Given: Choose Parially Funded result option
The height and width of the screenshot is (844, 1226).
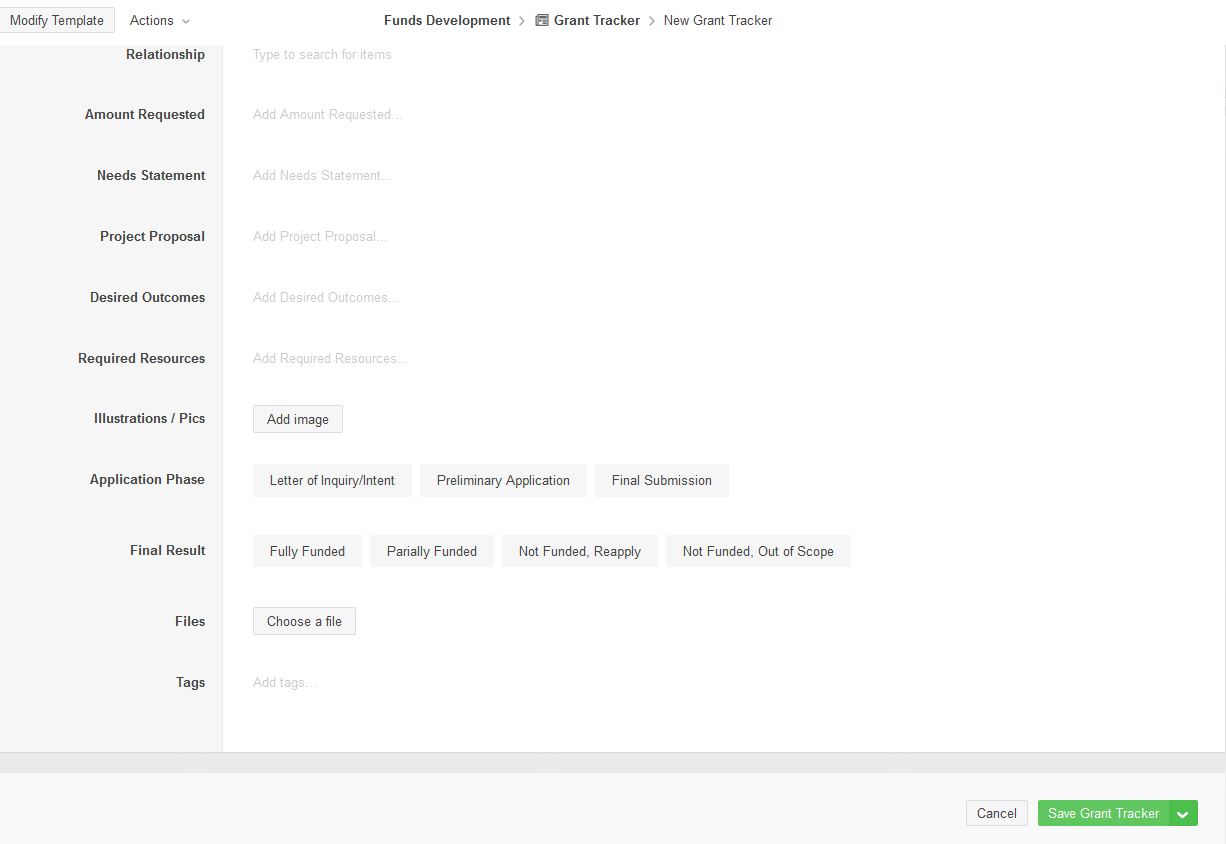Looking at the screenshot, I should [431, 552].
